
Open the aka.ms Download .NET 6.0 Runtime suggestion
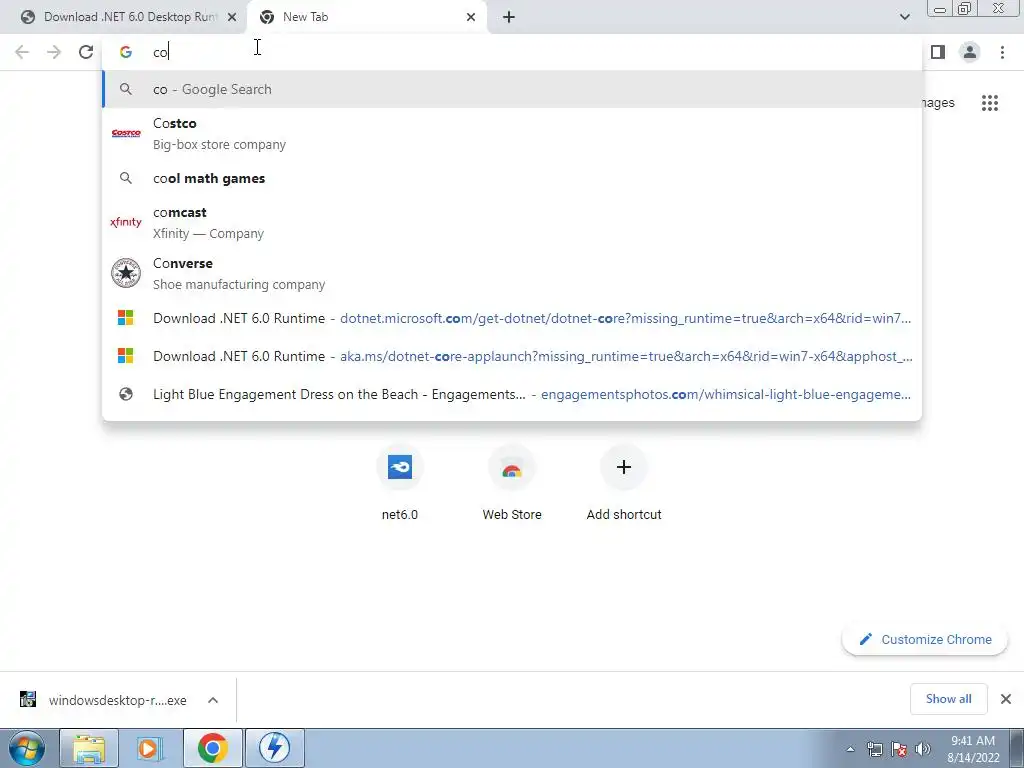(x=512, y=356)
